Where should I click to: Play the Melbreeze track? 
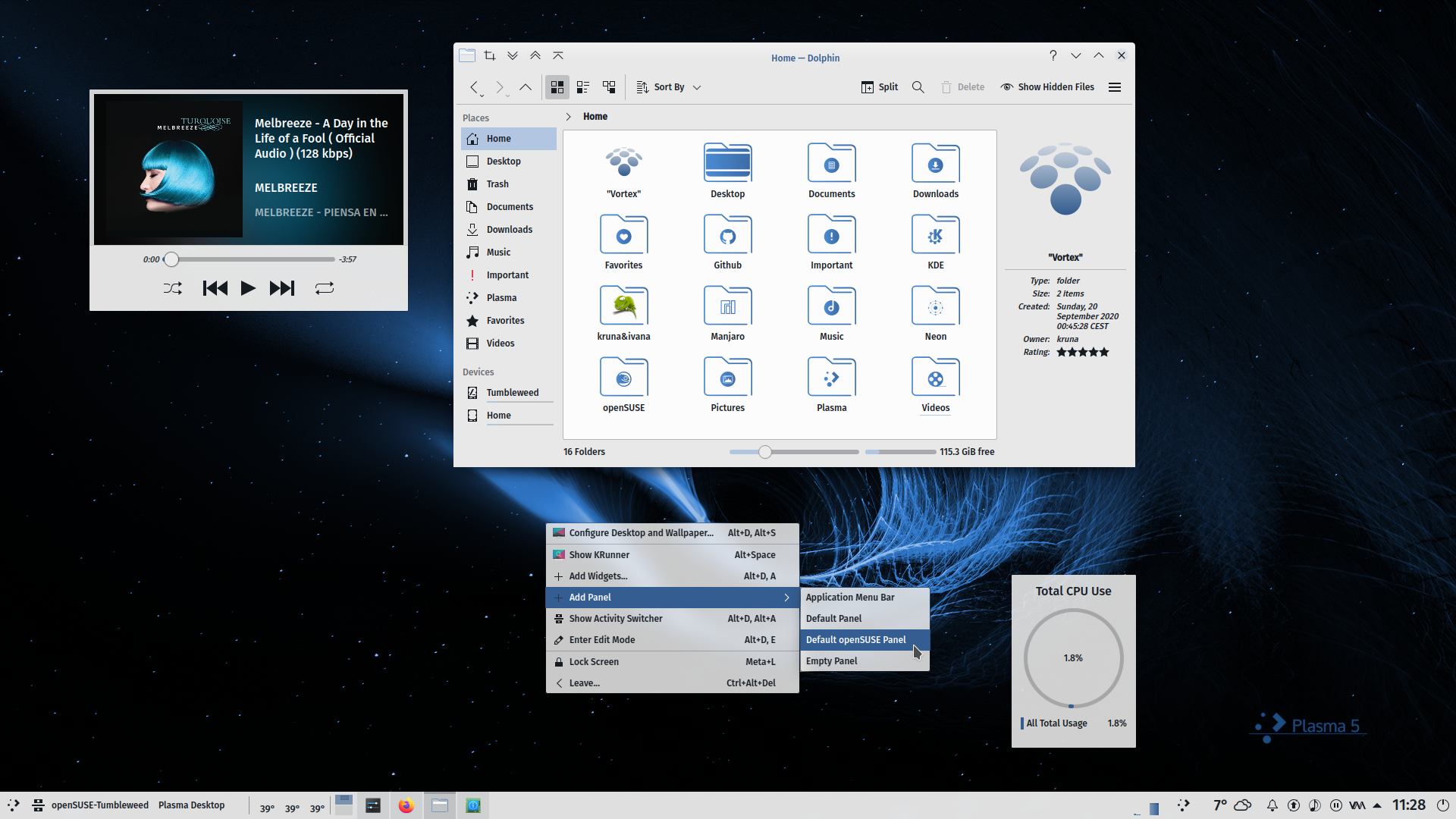[248, 288]
